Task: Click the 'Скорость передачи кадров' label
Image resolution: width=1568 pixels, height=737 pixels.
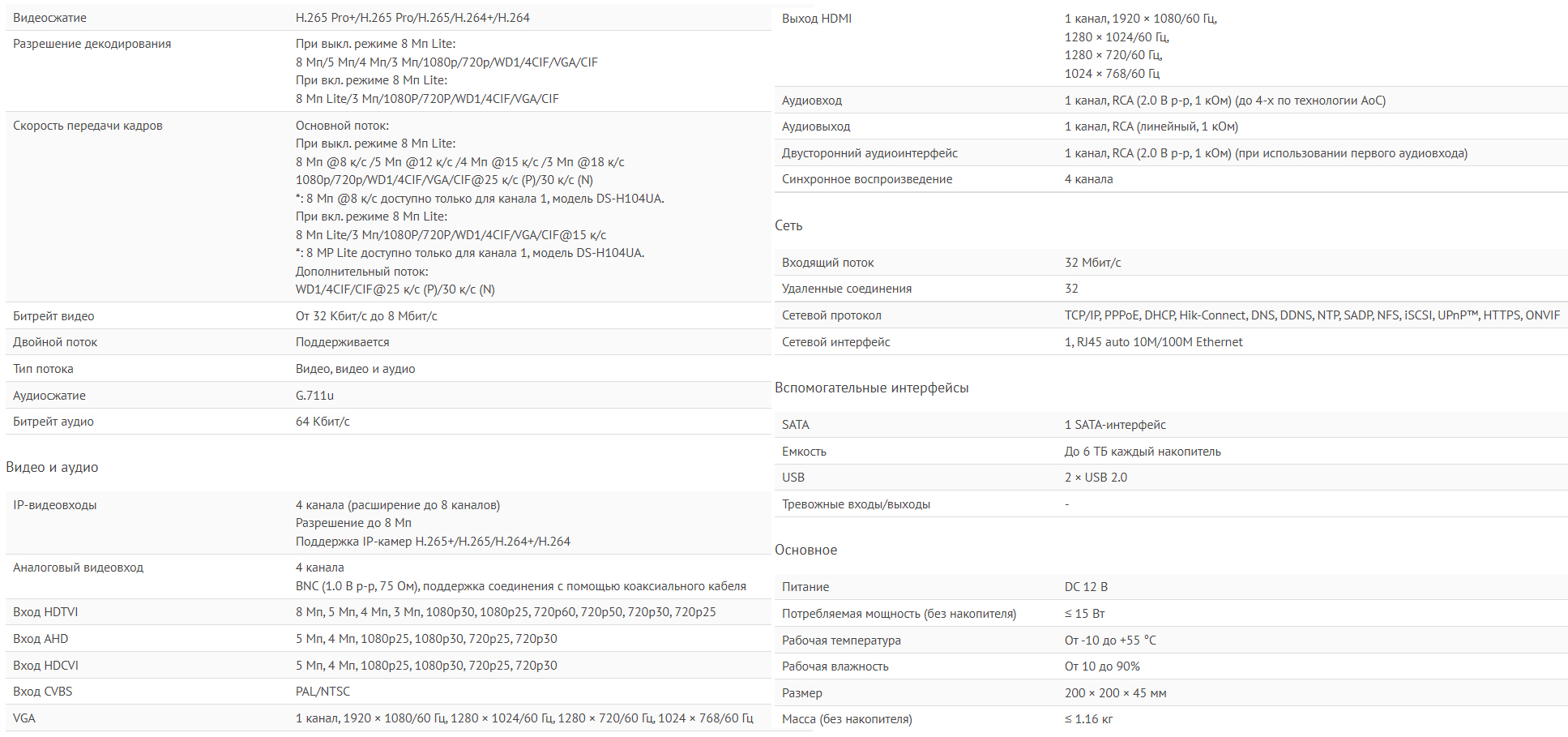Action: (x=88, y=126)
